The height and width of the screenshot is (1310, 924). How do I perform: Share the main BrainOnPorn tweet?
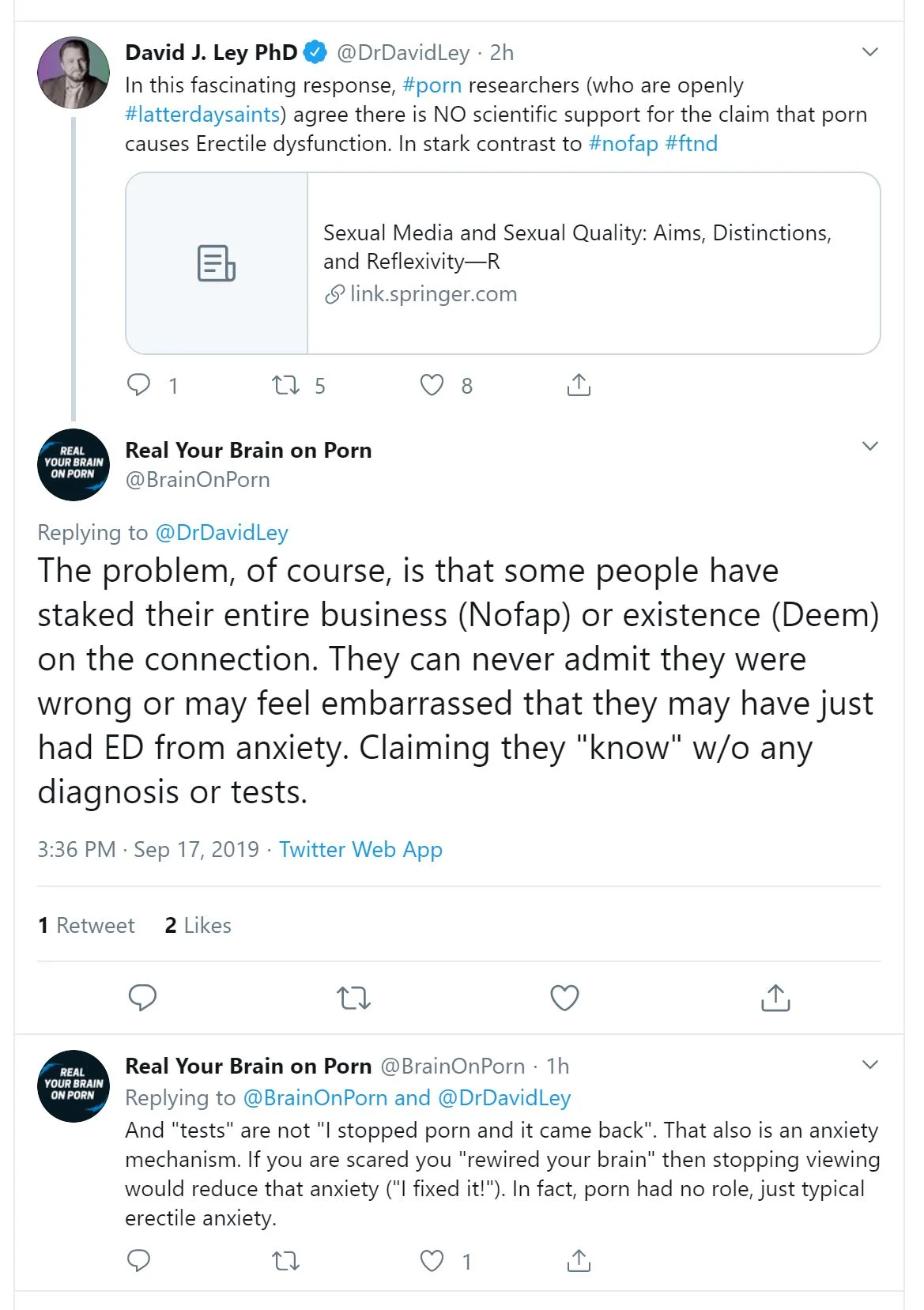point(775,998)
